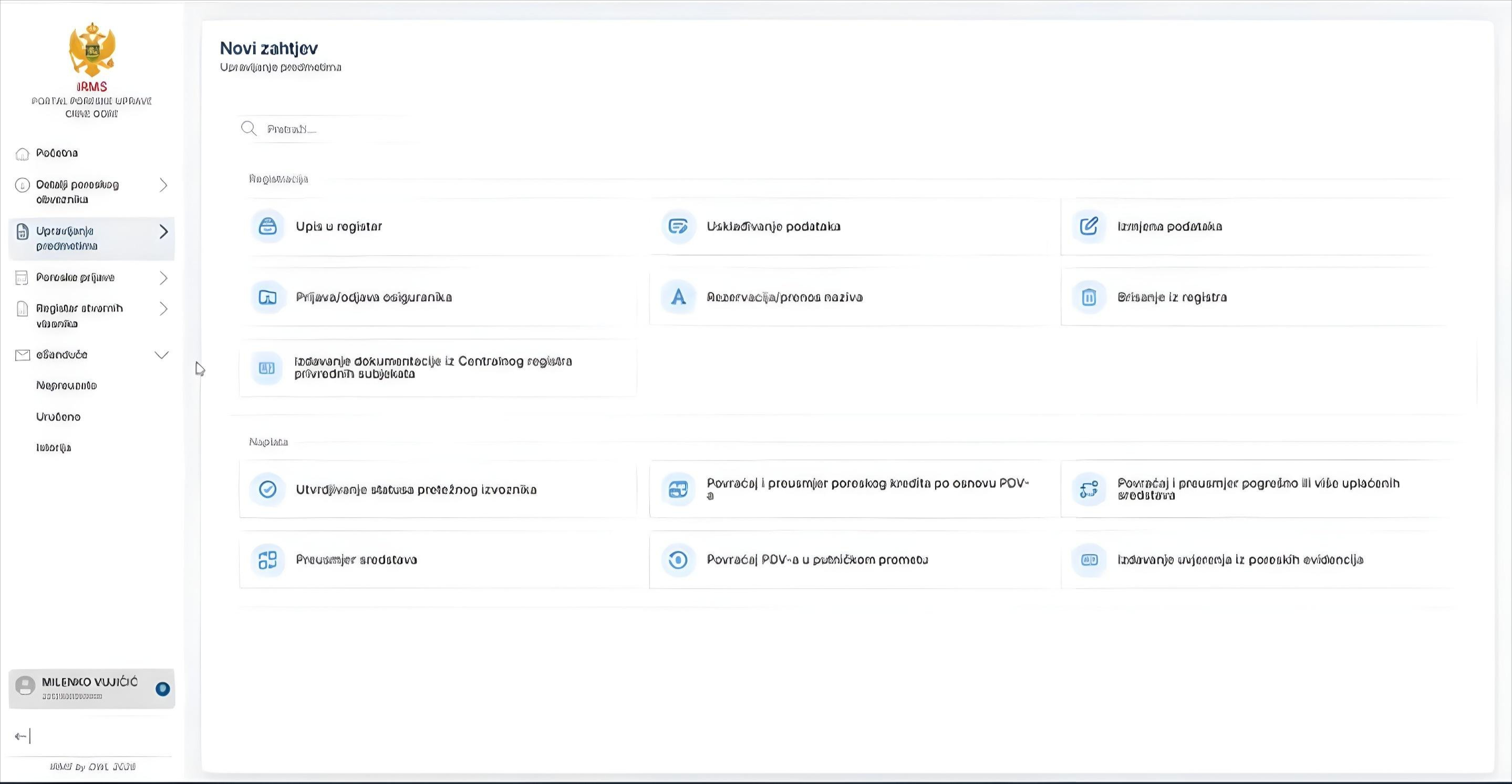Expand Detalji poreskog obveznika chevron

point(164,185)
